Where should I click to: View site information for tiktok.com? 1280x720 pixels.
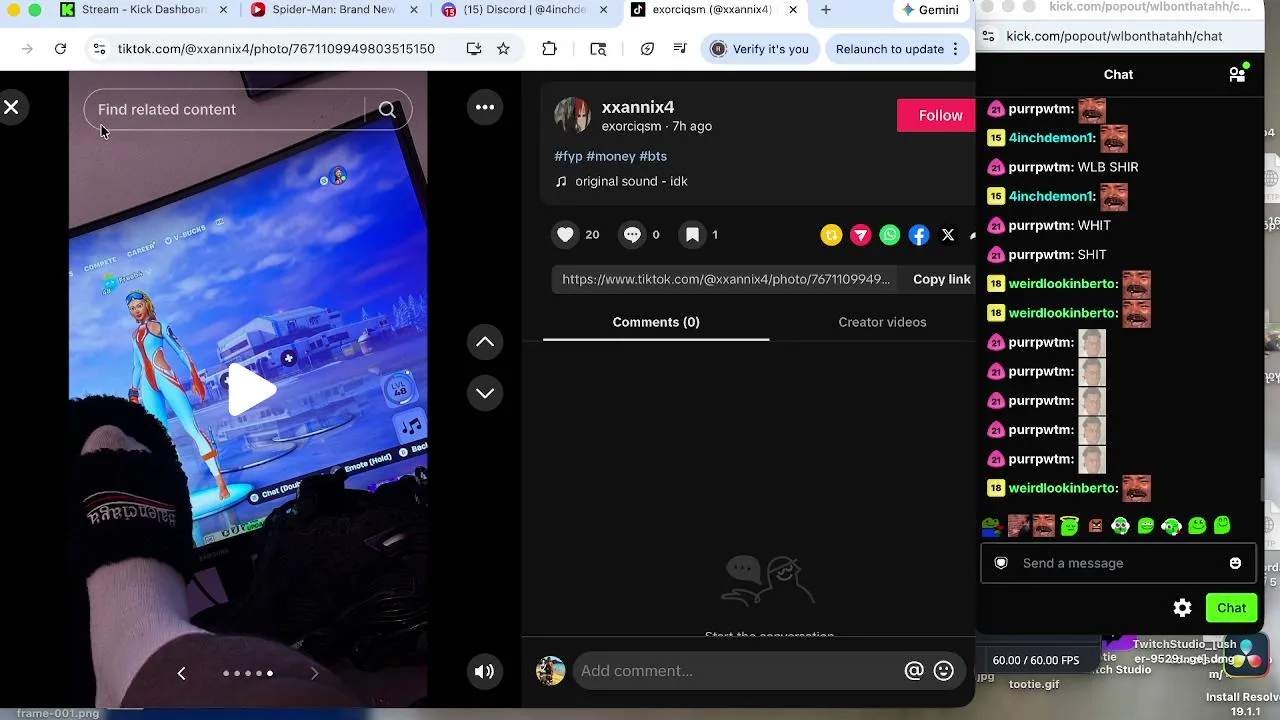pos(98,49)
